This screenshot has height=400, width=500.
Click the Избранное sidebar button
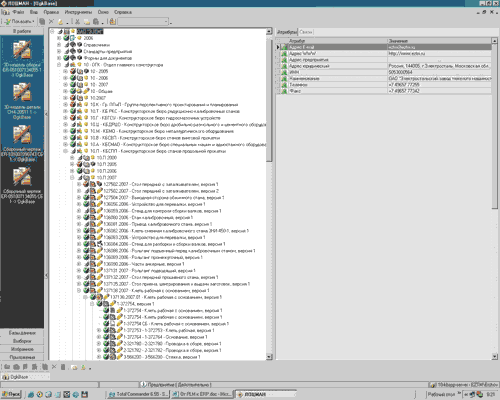22,349
